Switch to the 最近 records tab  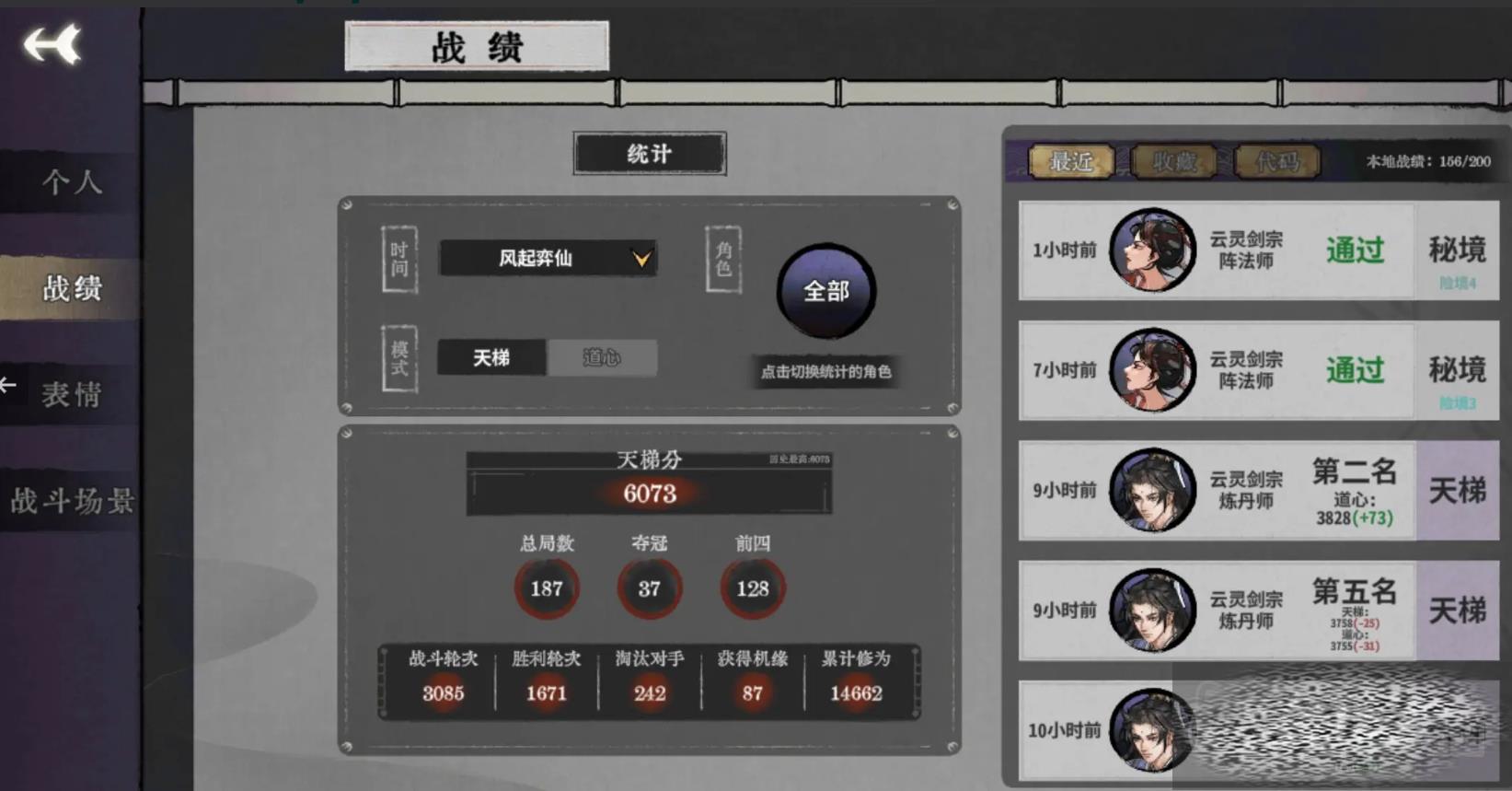click(x=1072, y=162)
